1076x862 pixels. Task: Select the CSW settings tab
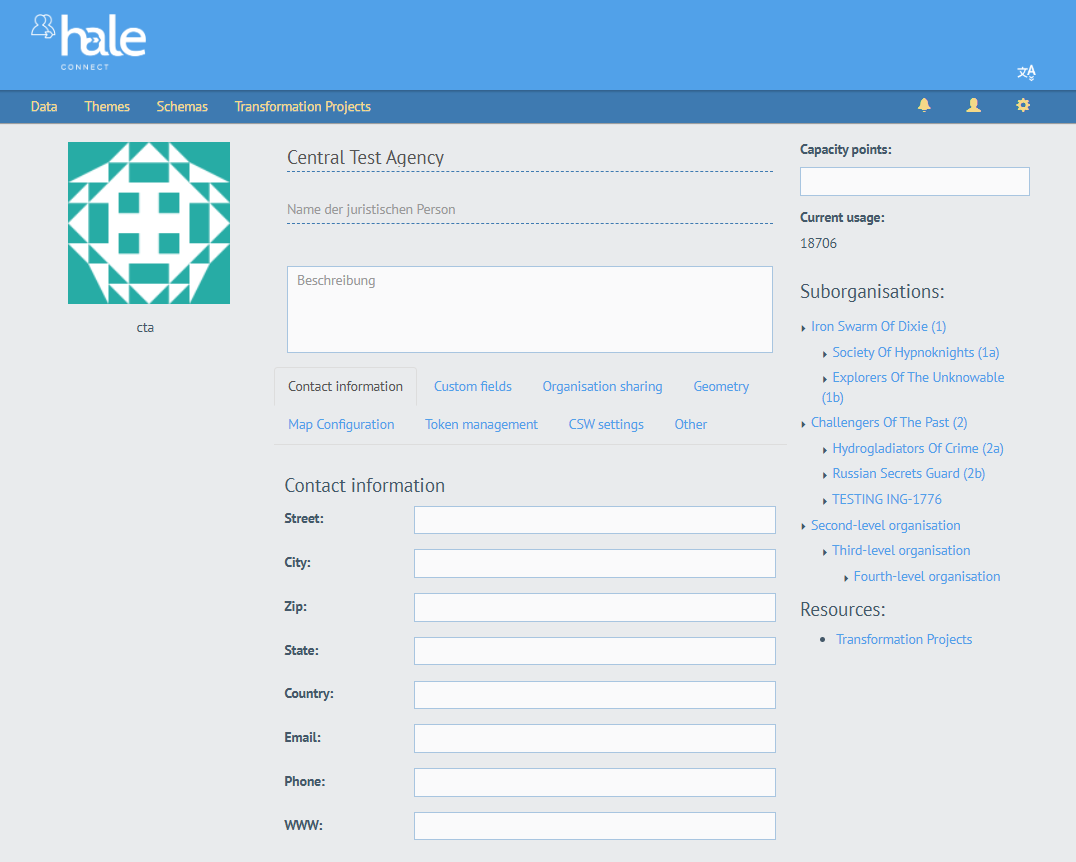click(x=606, y=425)
